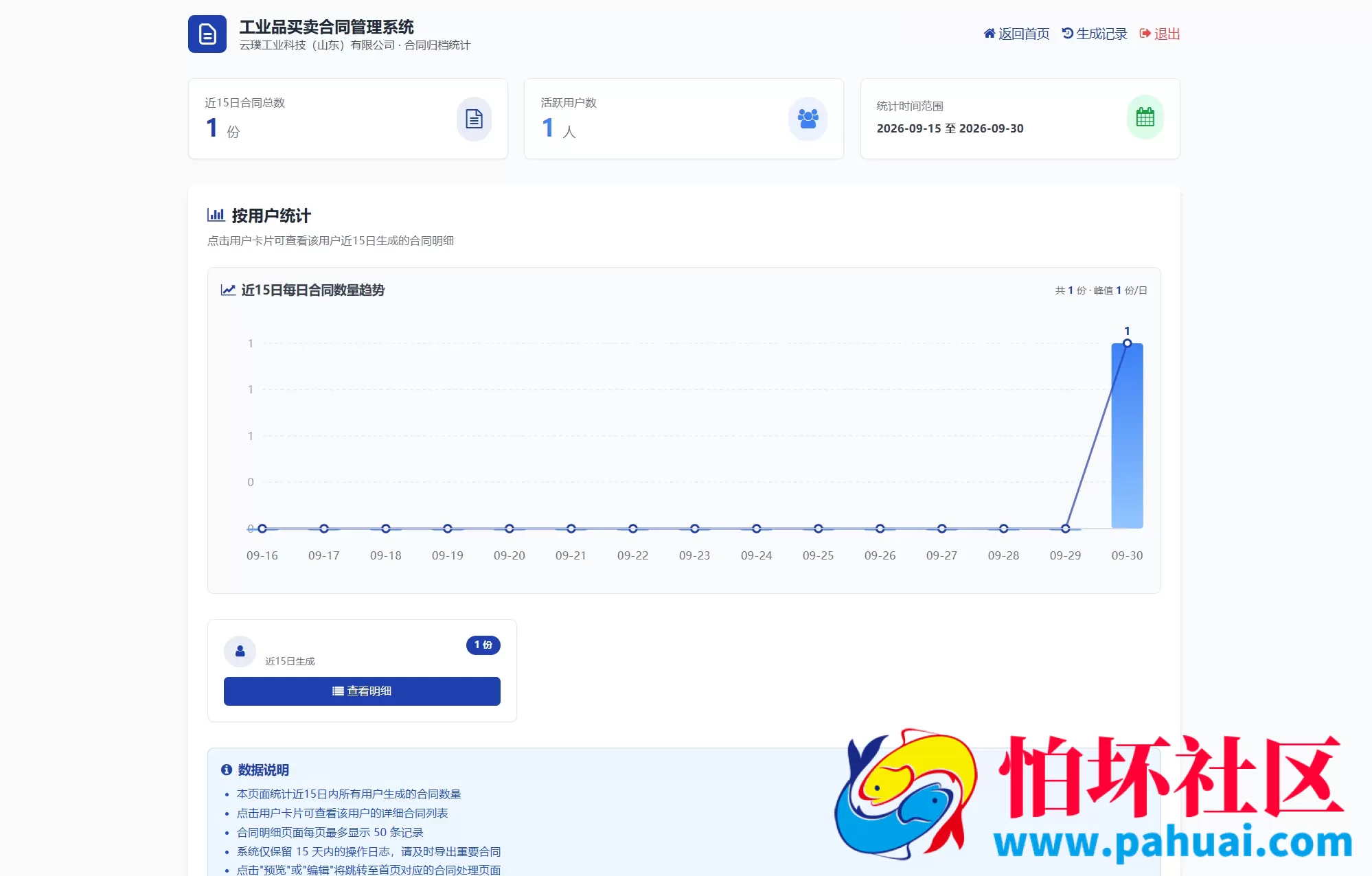Click the document icon in 近15日合同总数 card
The width and height of the screenshot is (1372, 876).
[474, 119]
